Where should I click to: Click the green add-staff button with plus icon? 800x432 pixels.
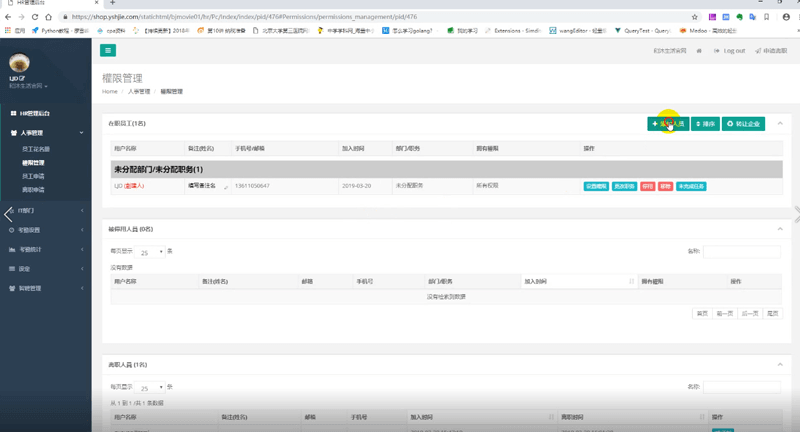coord(668,123)
